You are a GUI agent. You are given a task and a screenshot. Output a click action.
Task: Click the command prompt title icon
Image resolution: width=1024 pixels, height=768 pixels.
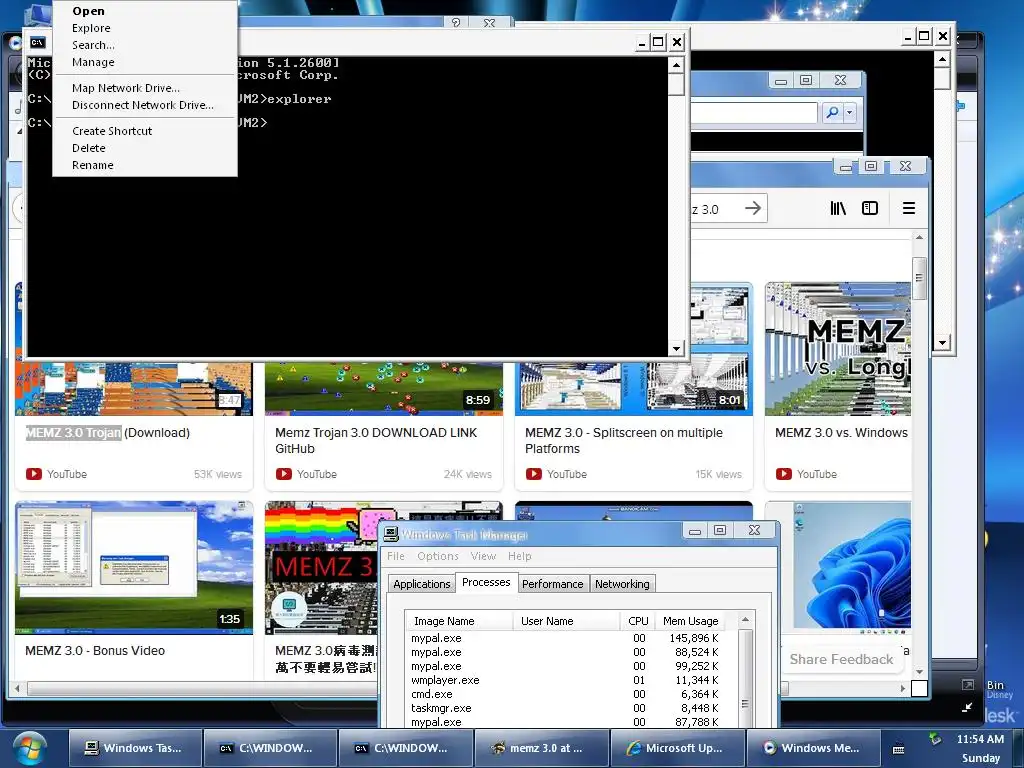pos(38,42)
